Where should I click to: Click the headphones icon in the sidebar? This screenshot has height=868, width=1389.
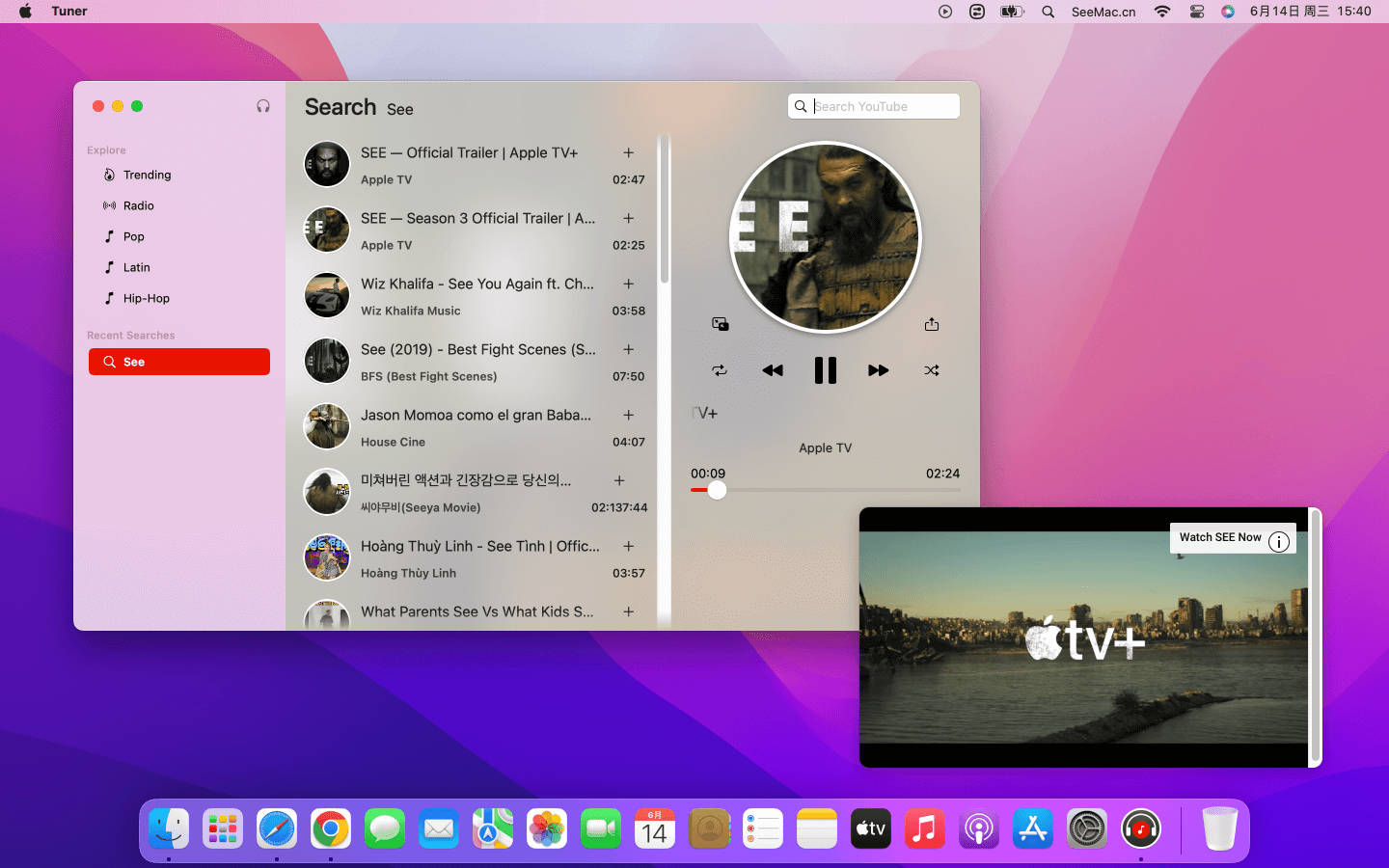point(263,106)
